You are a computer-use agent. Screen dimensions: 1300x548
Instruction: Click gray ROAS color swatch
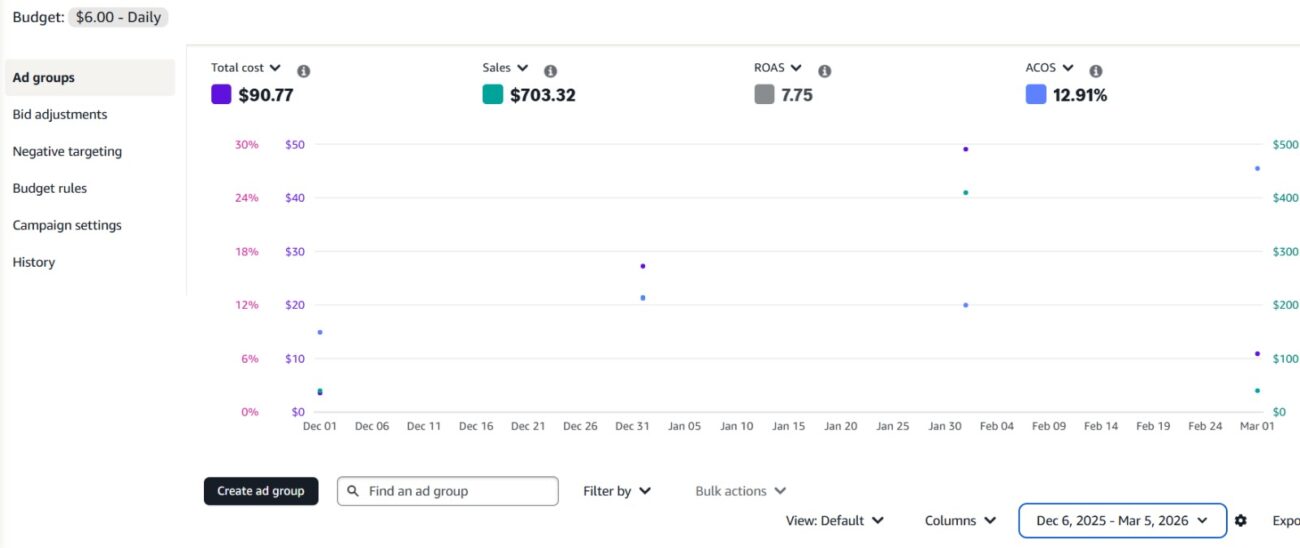point(764,95)
